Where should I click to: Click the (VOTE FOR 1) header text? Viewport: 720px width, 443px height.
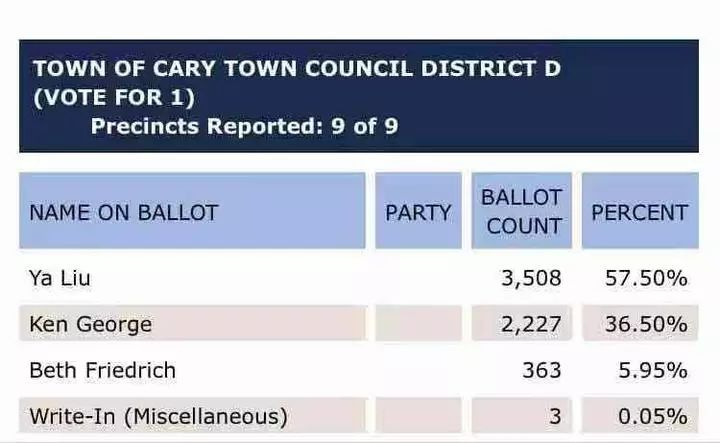click(114, 97)
